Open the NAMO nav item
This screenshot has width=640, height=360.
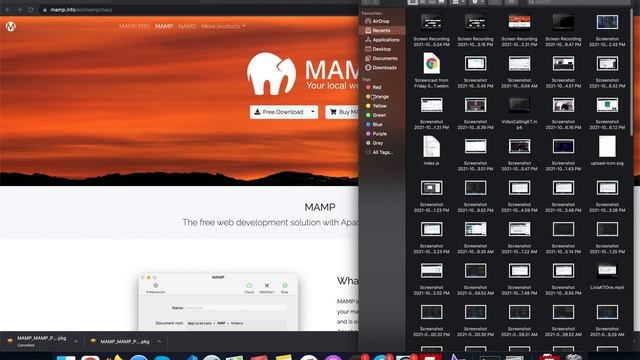click(x=187, y=26)
